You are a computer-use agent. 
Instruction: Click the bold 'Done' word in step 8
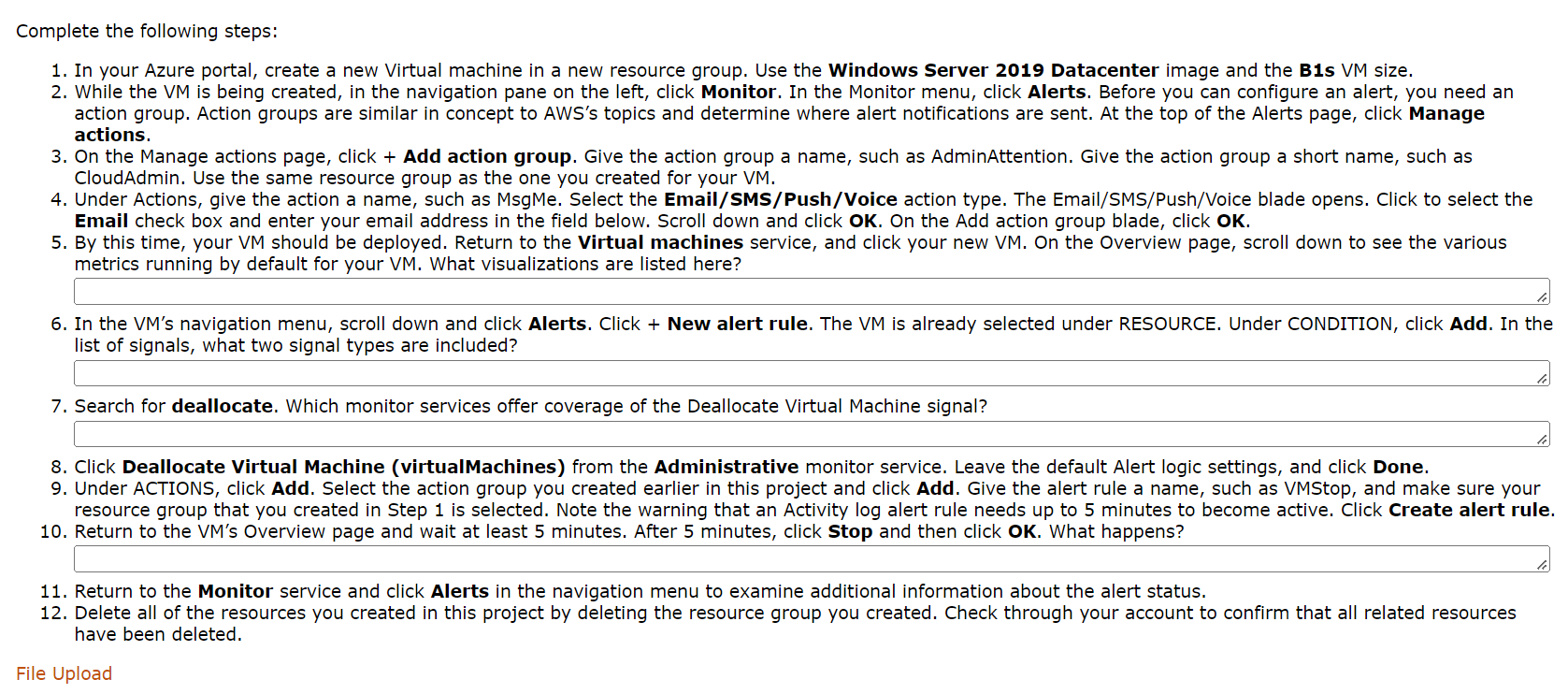[1398, 467]
